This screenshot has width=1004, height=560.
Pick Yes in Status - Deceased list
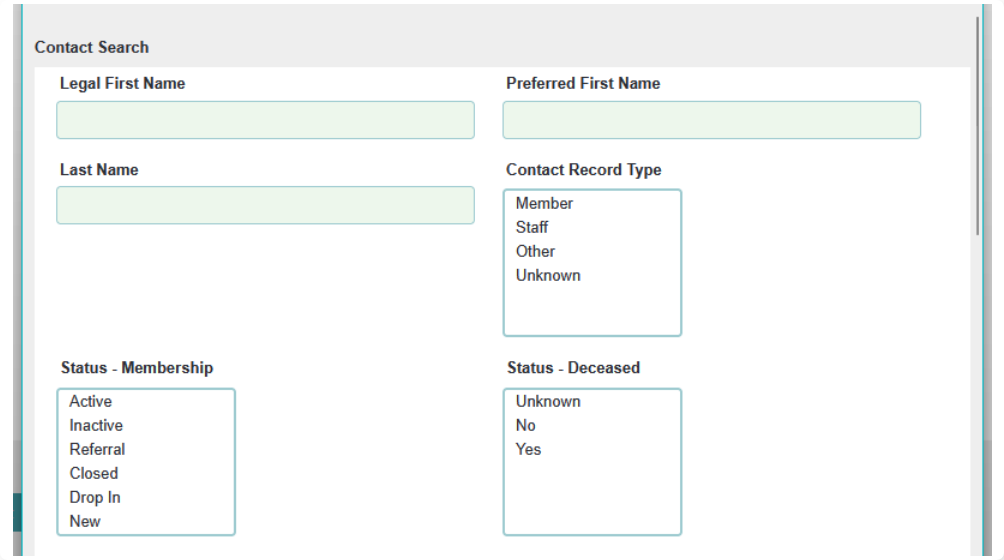pyautogui.click(x=528, y=449)
